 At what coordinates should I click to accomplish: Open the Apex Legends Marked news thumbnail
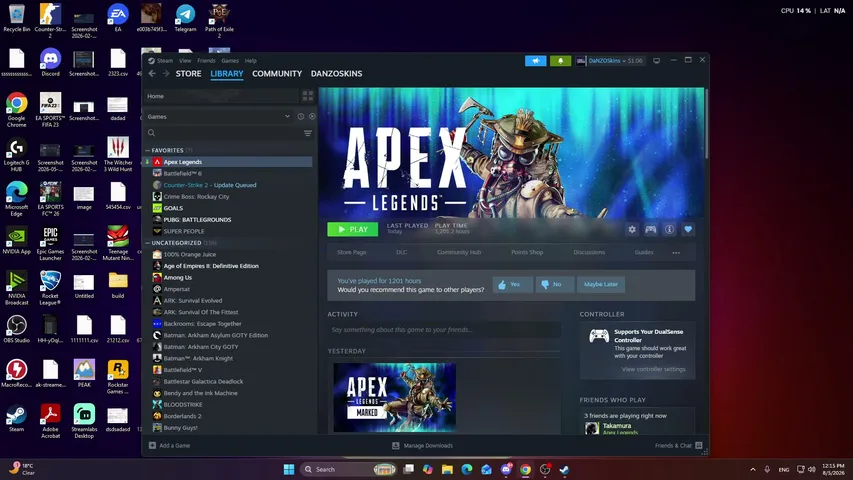coord(394,398)
